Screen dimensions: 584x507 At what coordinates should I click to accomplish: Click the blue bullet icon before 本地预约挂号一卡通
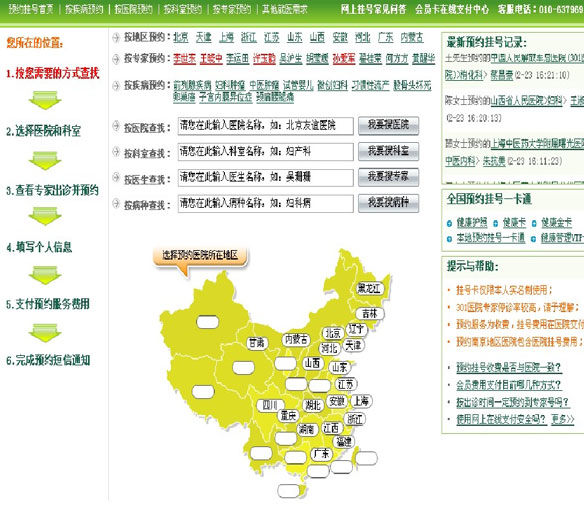point(449,239)
